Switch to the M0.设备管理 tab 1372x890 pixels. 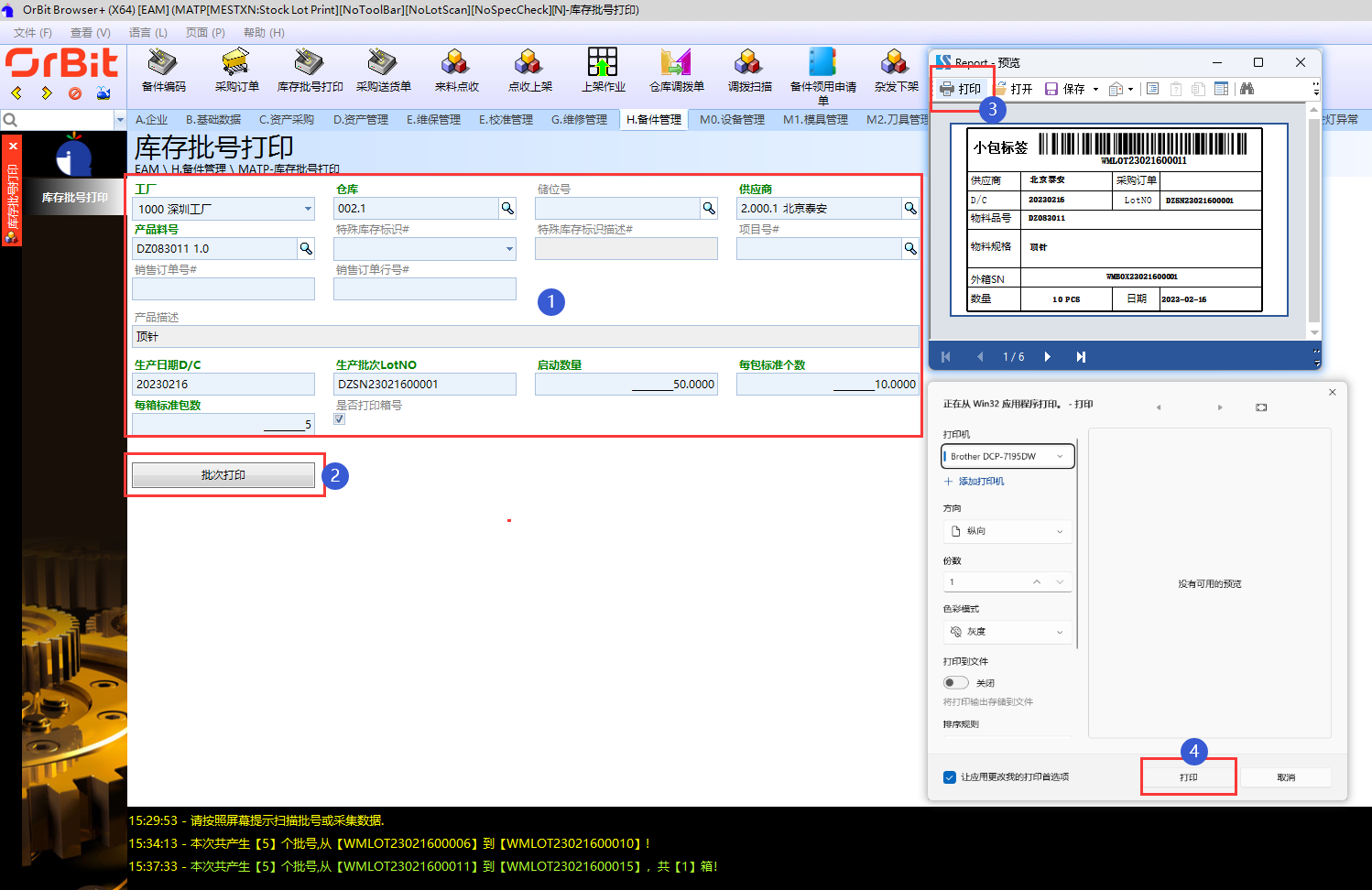[x=732, y=120]
